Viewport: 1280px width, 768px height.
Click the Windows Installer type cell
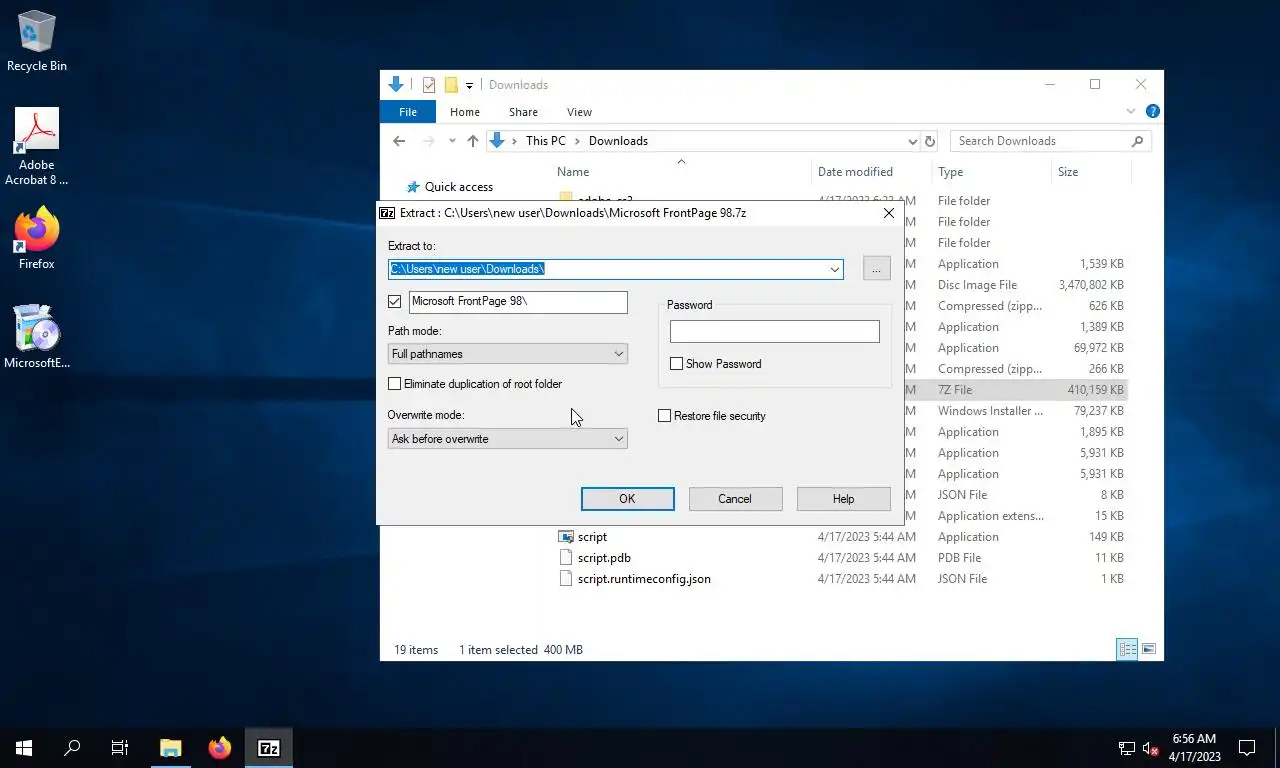click(x=990, y=411)
